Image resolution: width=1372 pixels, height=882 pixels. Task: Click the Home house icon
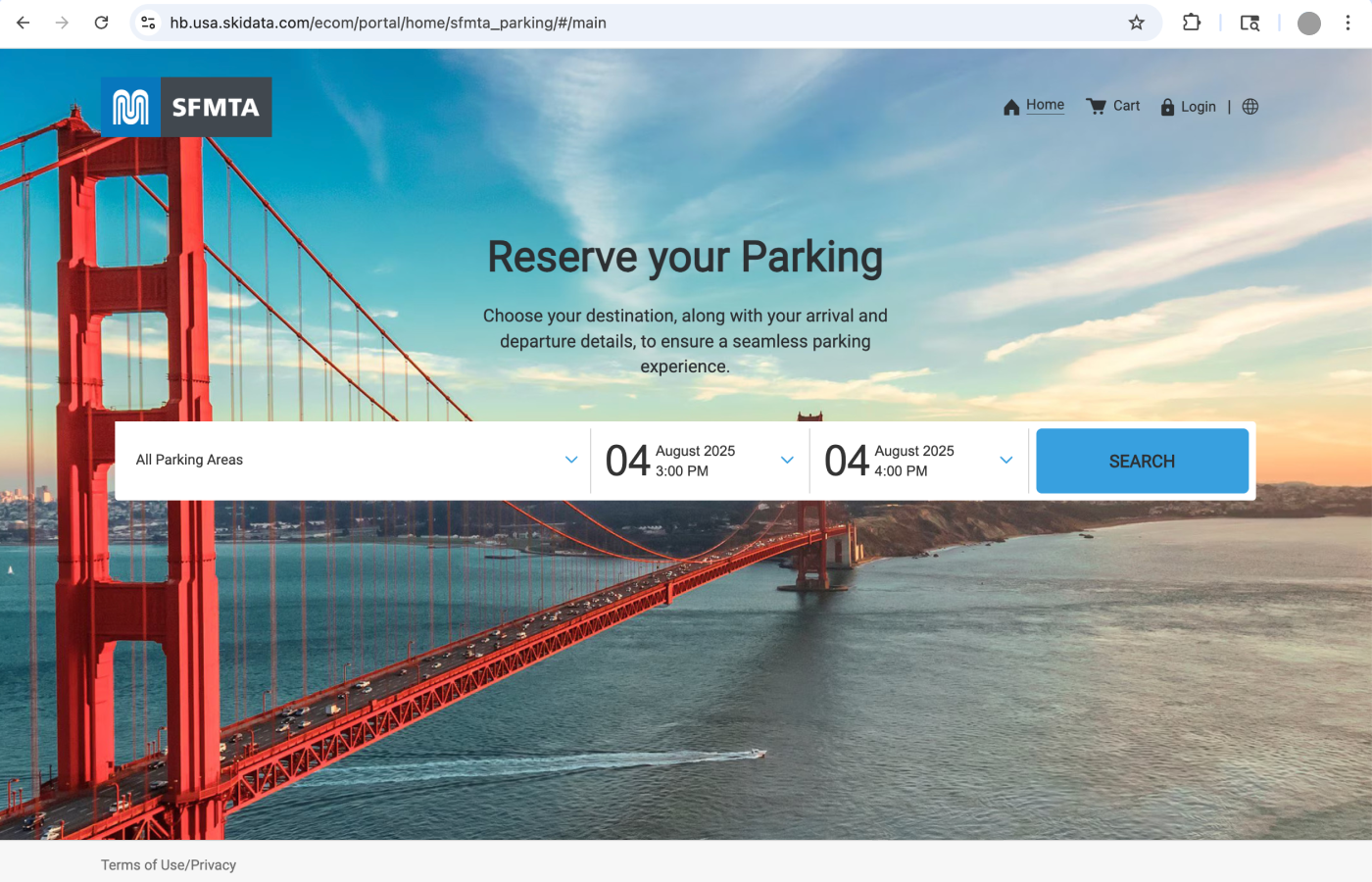[x=1011, y=107]
